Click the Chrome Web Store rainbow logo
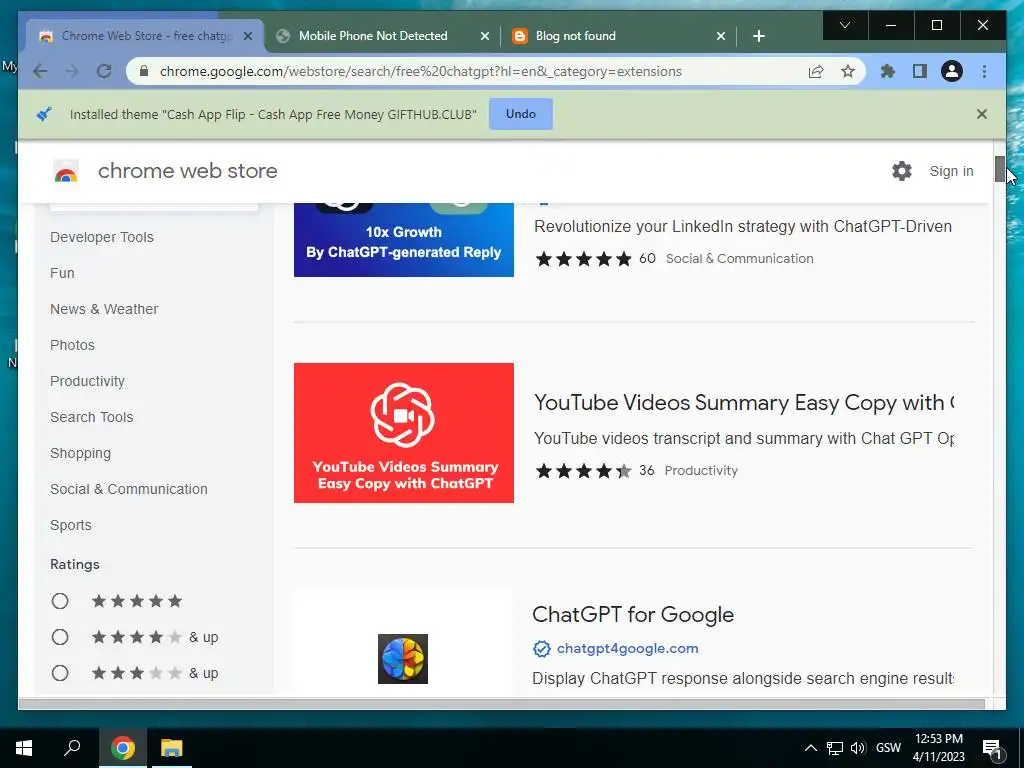 click(x=66, y=171)
